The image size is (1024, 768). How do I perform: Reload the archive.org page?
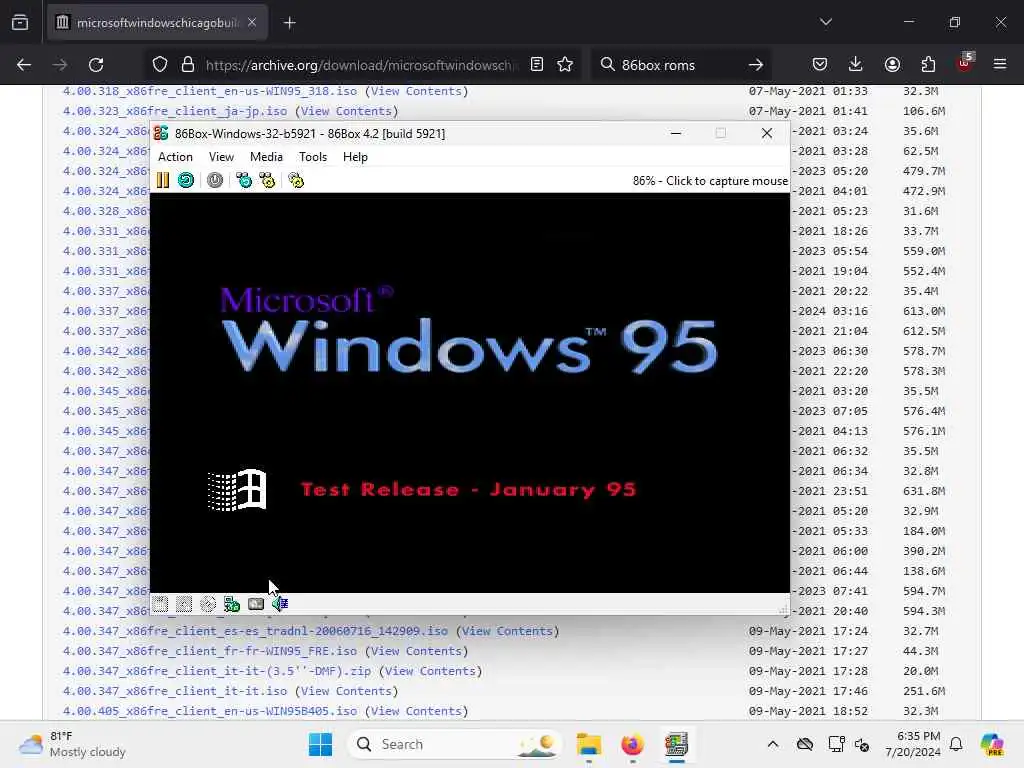point(96,65)
